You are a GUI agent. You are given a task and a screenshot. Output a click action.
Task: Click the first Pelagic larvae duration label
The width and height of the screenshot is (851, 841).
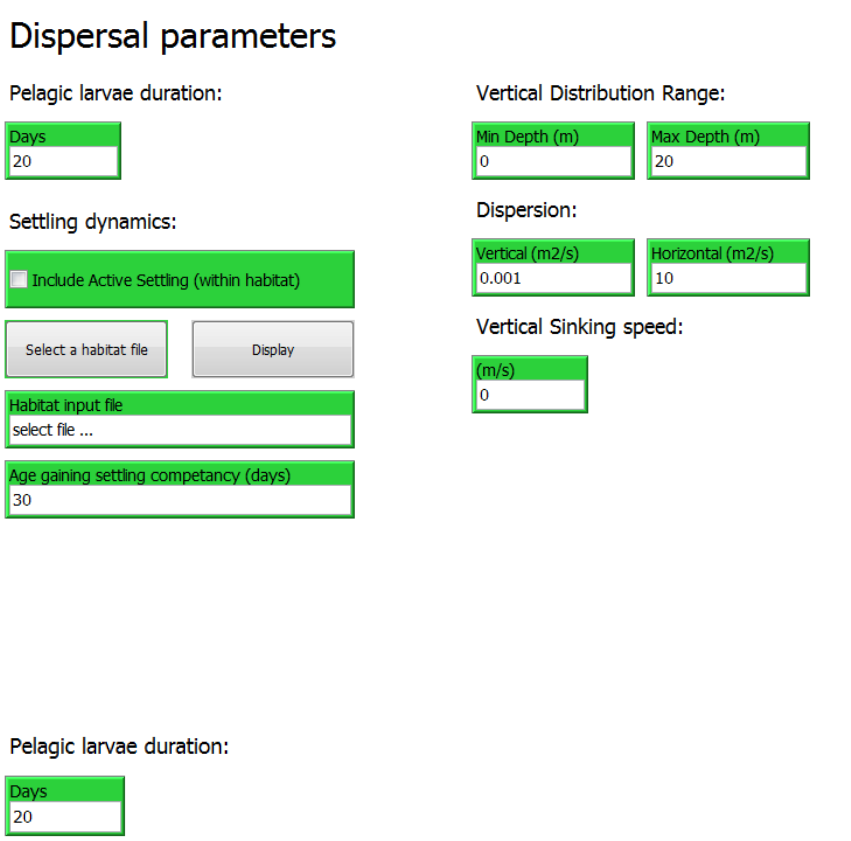tap(115, 94)
